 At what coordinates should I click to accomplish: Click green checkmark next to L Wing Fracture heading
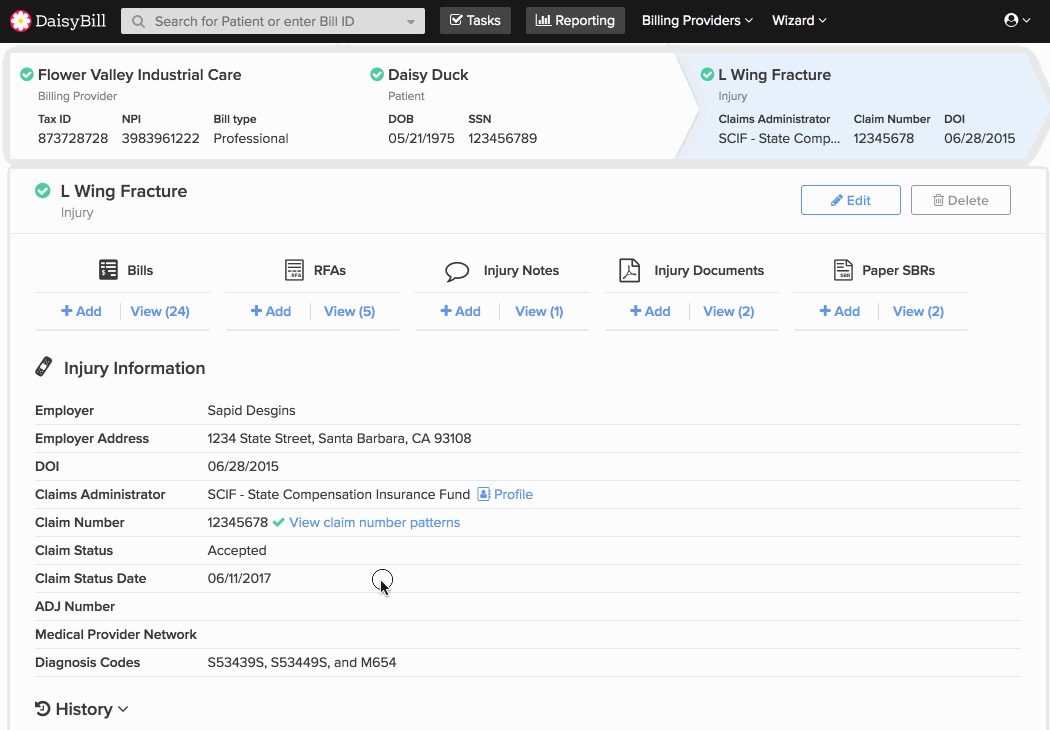click(x=43, y=191)
